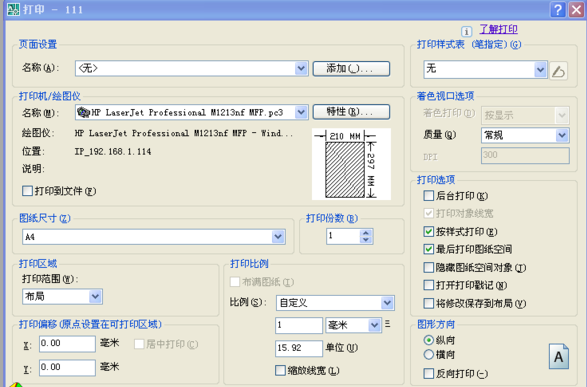Select 纵向 orientation radio button
The image size is (587, 387).
pos(428,340)
